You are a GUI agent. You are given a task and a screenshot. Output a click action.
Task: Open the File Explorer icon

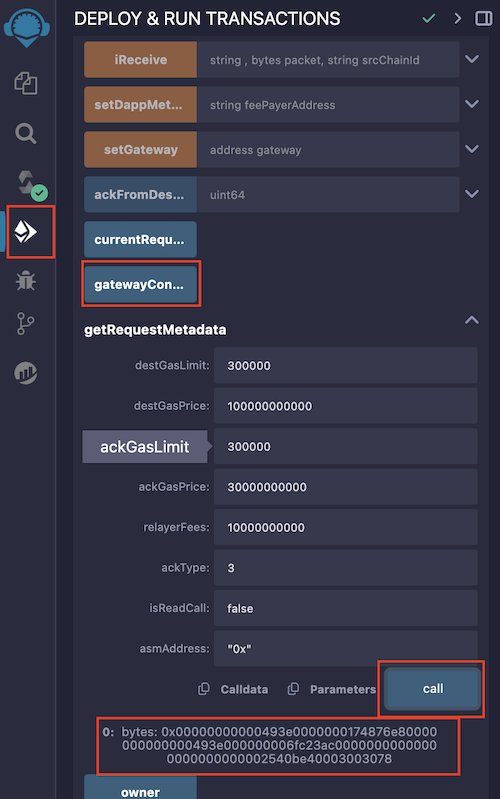tap(26, 83)
